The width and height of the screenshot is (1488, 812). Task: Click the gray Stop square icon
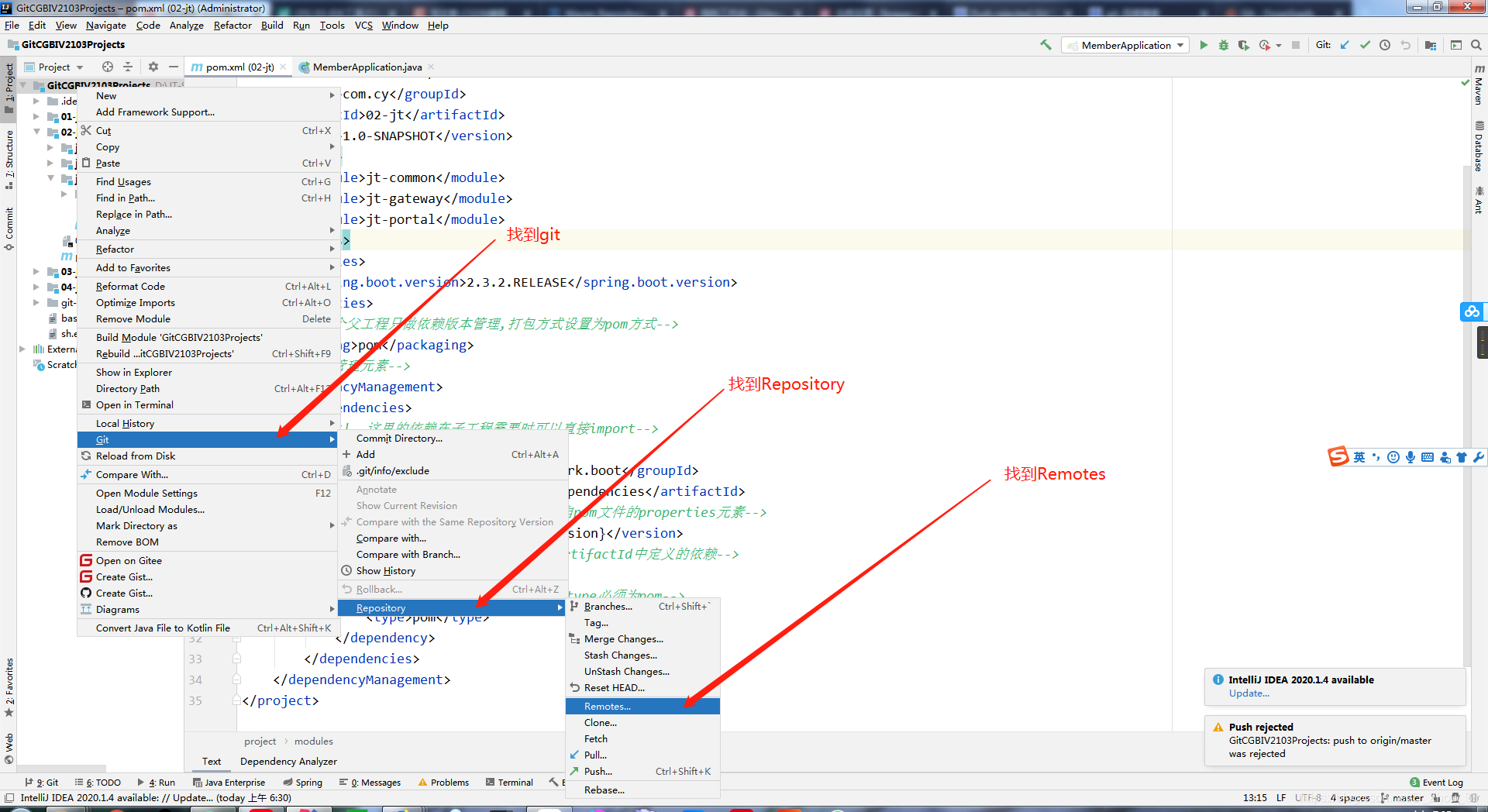[1296, 45]
